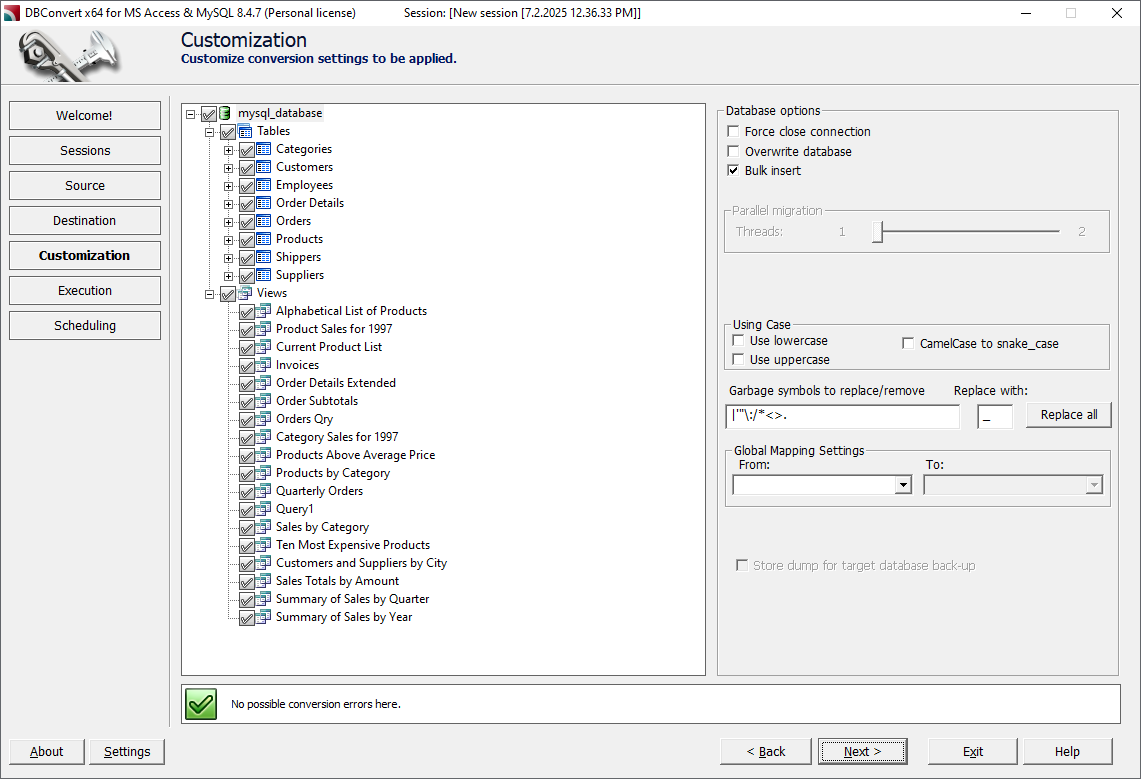Uncheck the Shippers table
Screen dimensions: 1141x779
(245, 257)
